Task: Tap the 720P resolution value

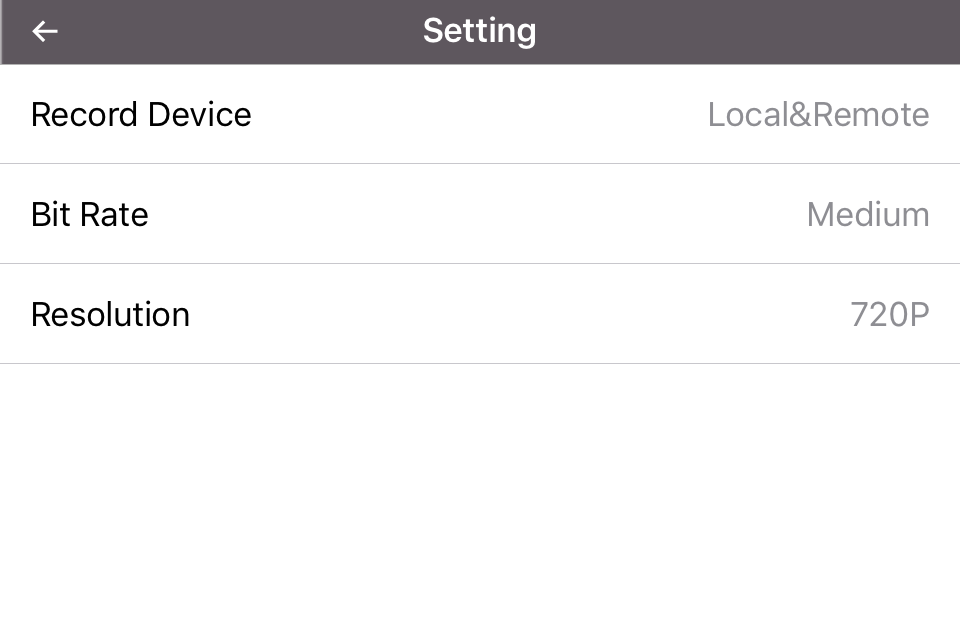Action: pyautogui.click(x=890, y=314)
